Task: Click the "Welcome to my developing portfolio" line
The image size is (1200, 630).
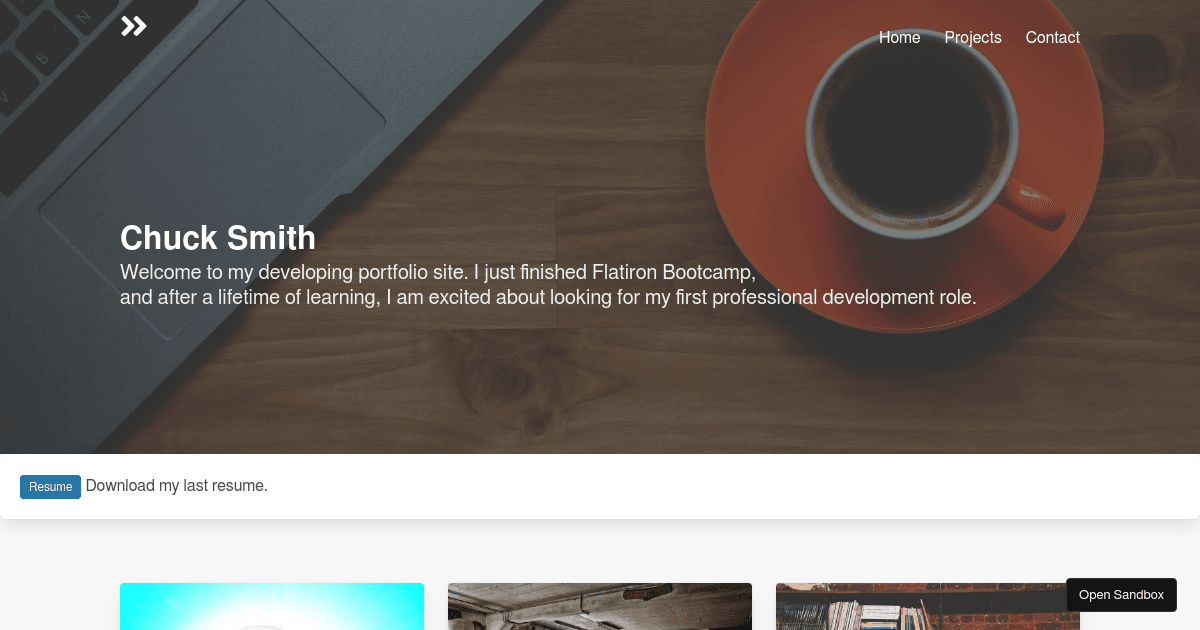Action: tap(437, 272)
